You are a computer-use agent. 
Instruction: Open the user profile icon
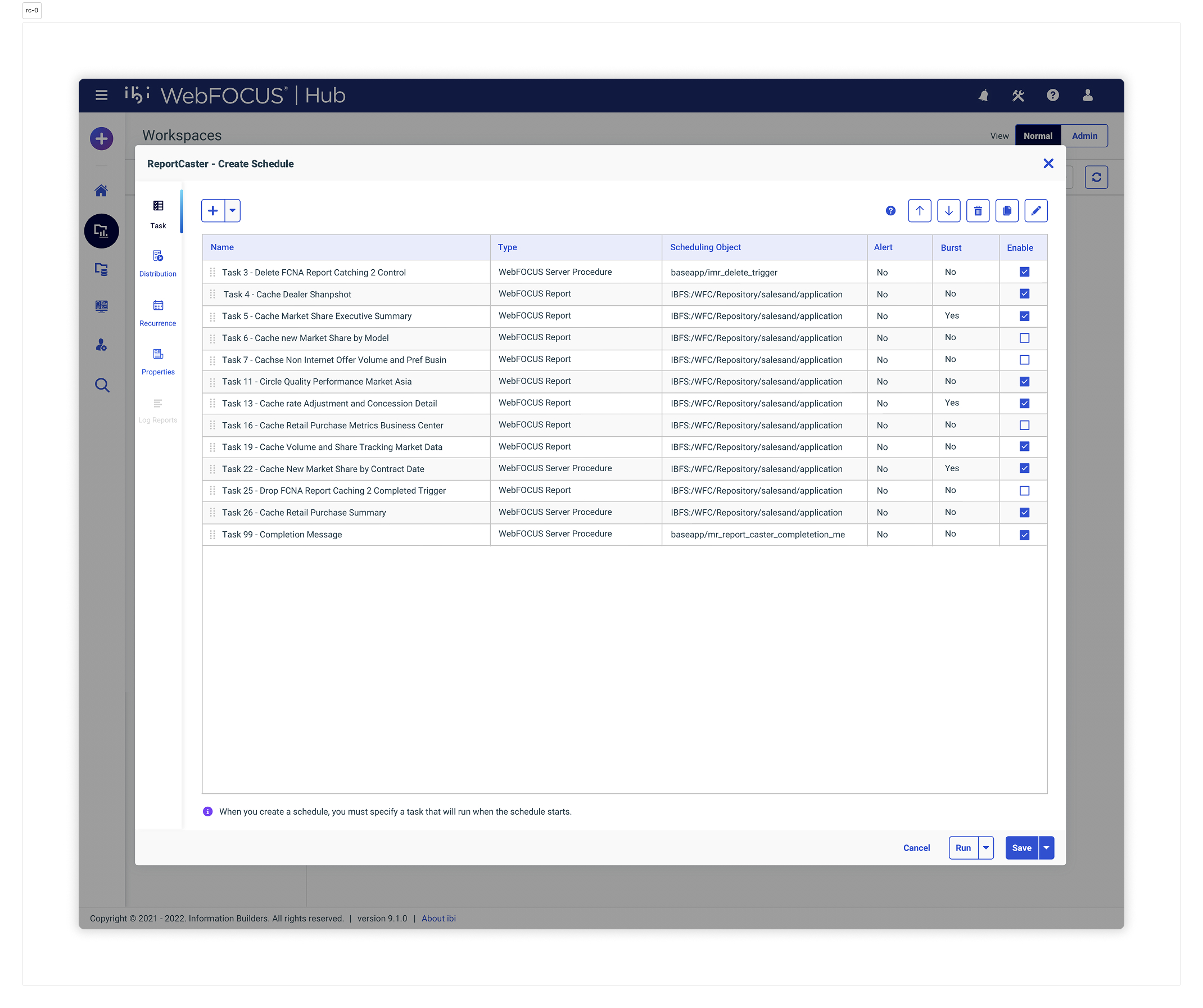pos(1088,95)
